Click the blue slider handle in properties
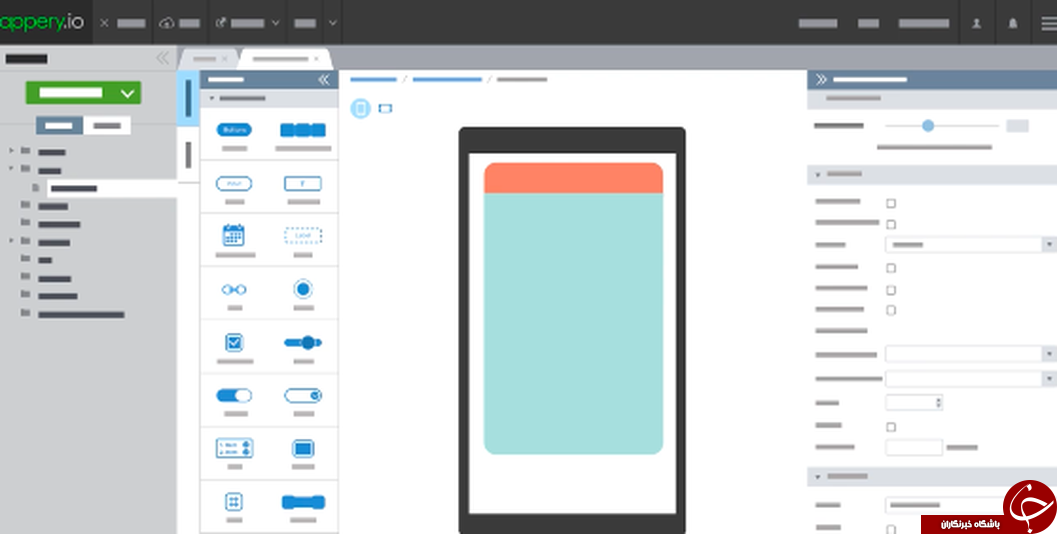 (928, 125)
